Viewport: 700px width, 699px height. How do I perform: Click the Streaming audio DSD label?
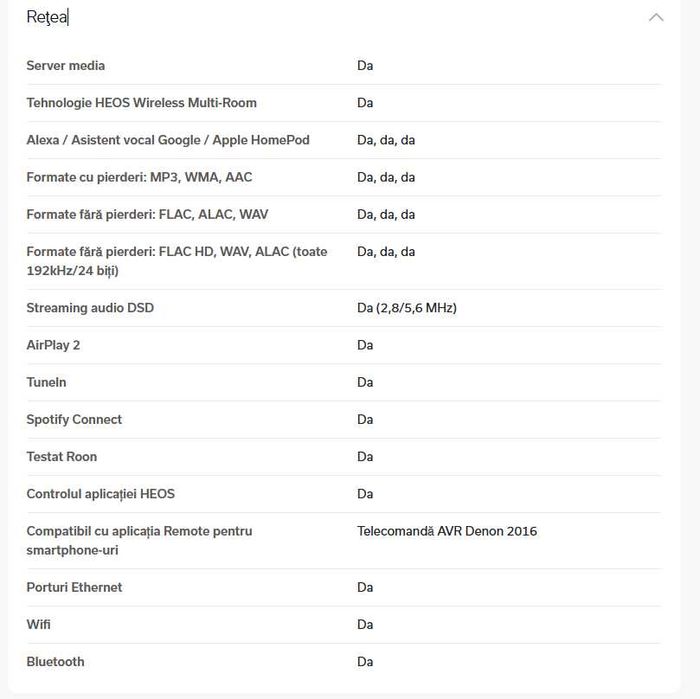pos(90,308)
